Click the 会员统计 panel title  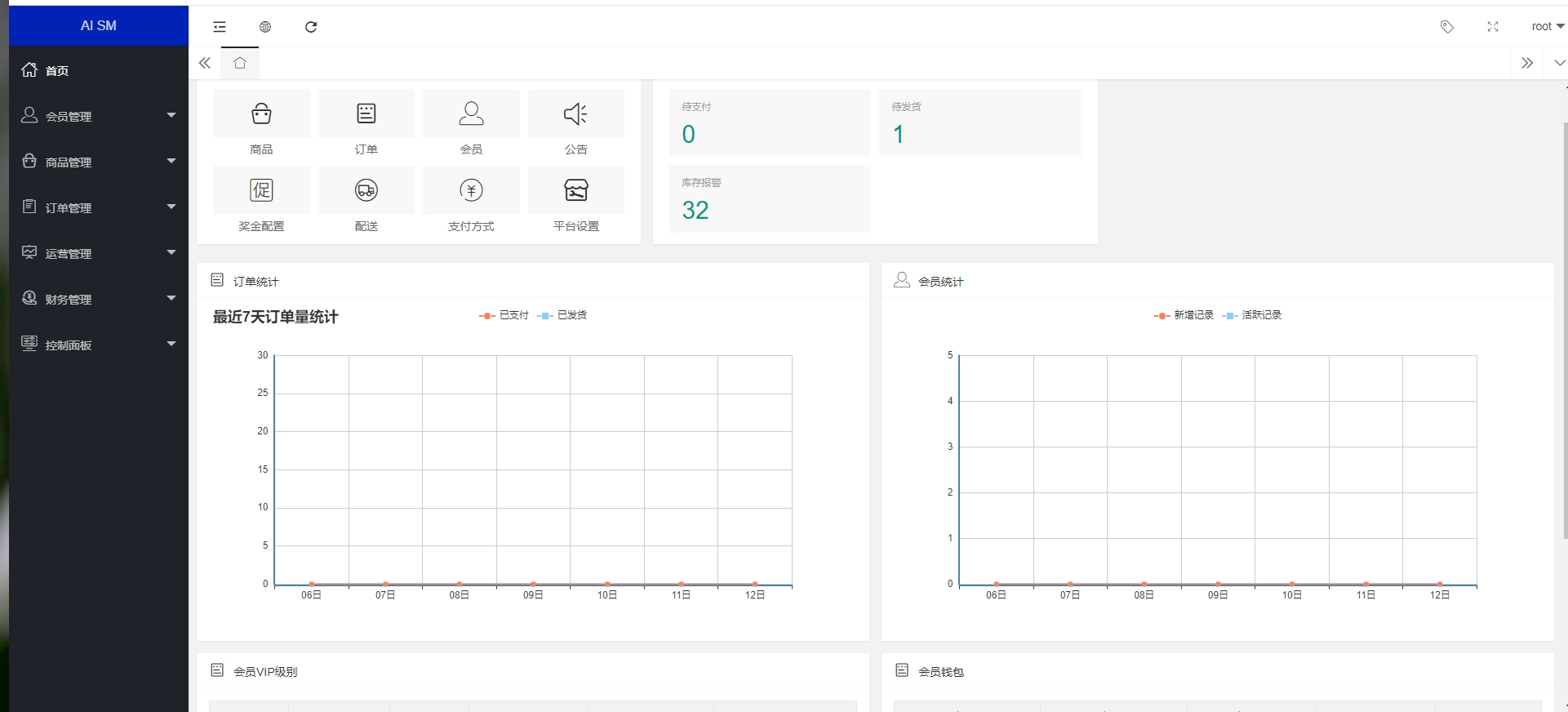click(941, 281)
